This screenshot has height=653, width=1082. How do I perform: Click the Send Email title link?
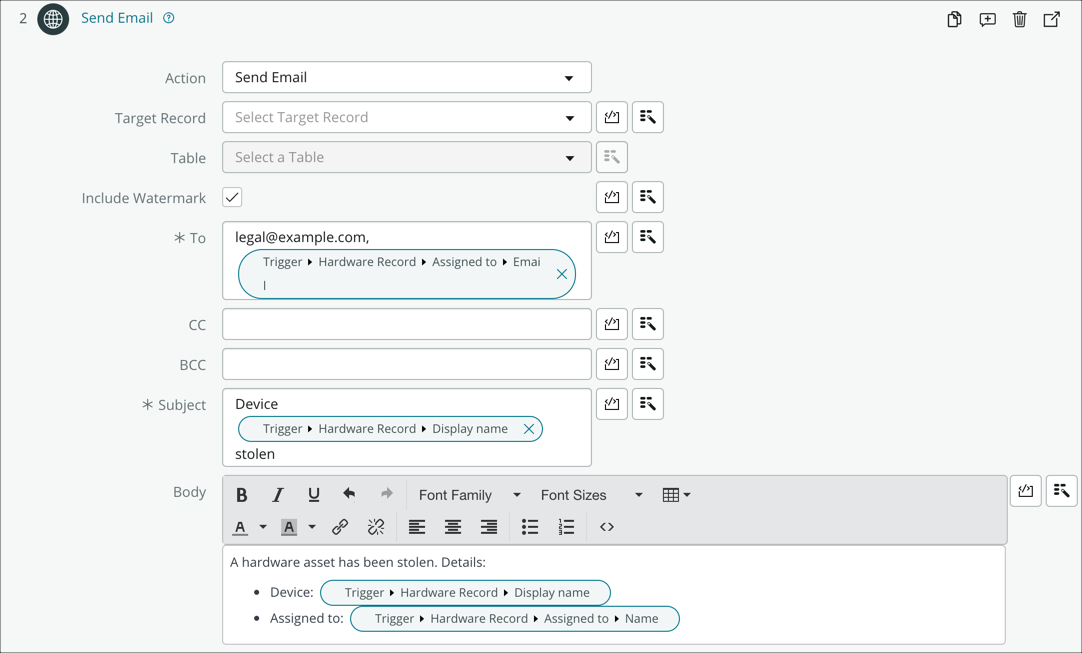[117, 17]
